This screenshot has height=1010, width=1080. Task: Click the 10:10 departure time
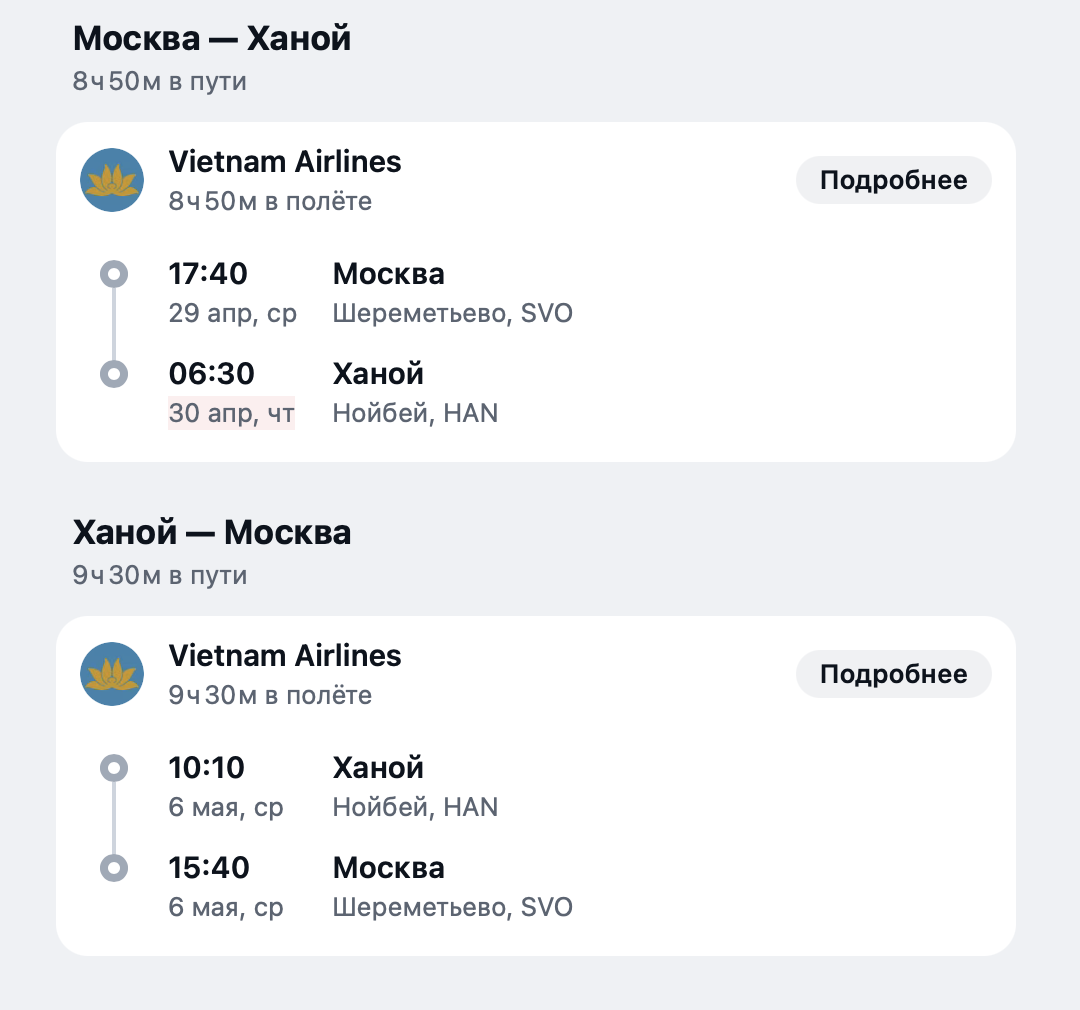[x=206, y=768]
